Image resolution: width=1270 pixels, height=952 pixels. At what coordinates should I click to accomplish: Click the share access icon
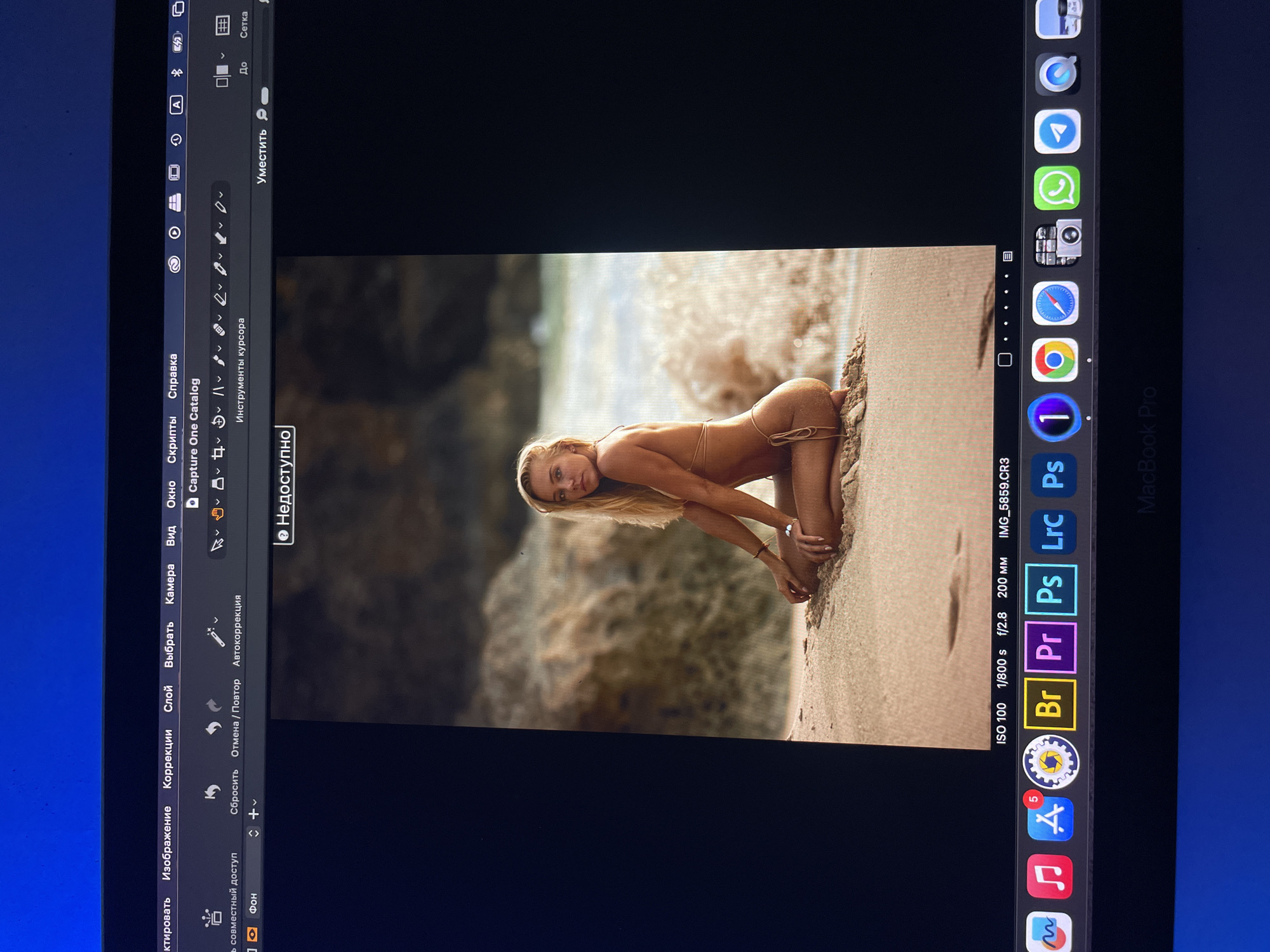pyautogui.click(x=211, y=918)
